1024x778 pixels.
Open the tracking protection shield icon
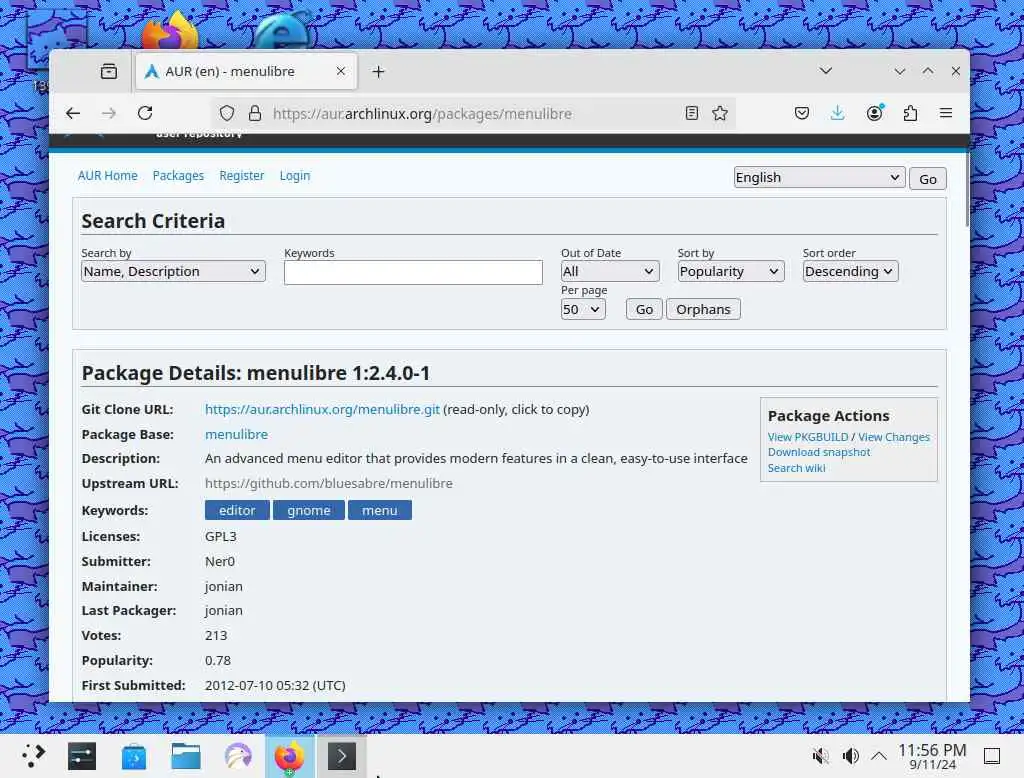click(227, 113)
